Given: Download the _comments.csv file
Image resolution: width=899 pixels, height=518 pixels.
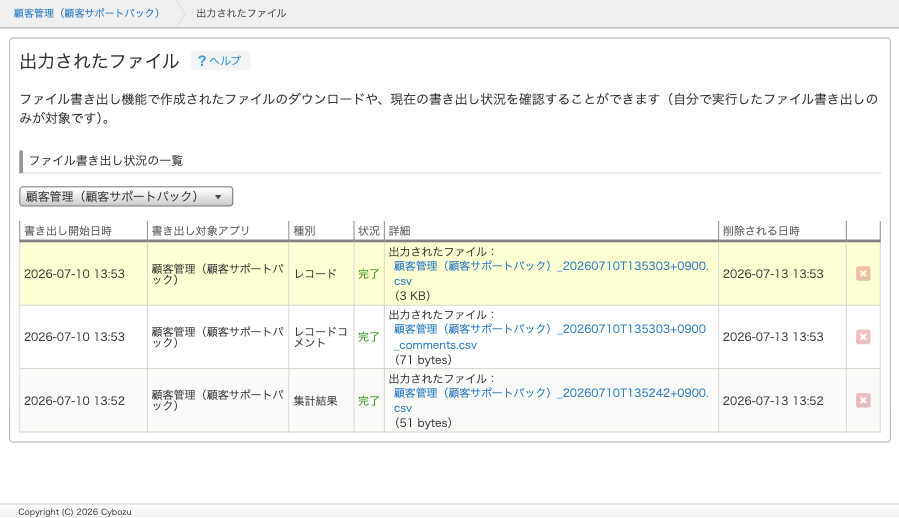Looking at the screenshot, I should click(549, 337).
